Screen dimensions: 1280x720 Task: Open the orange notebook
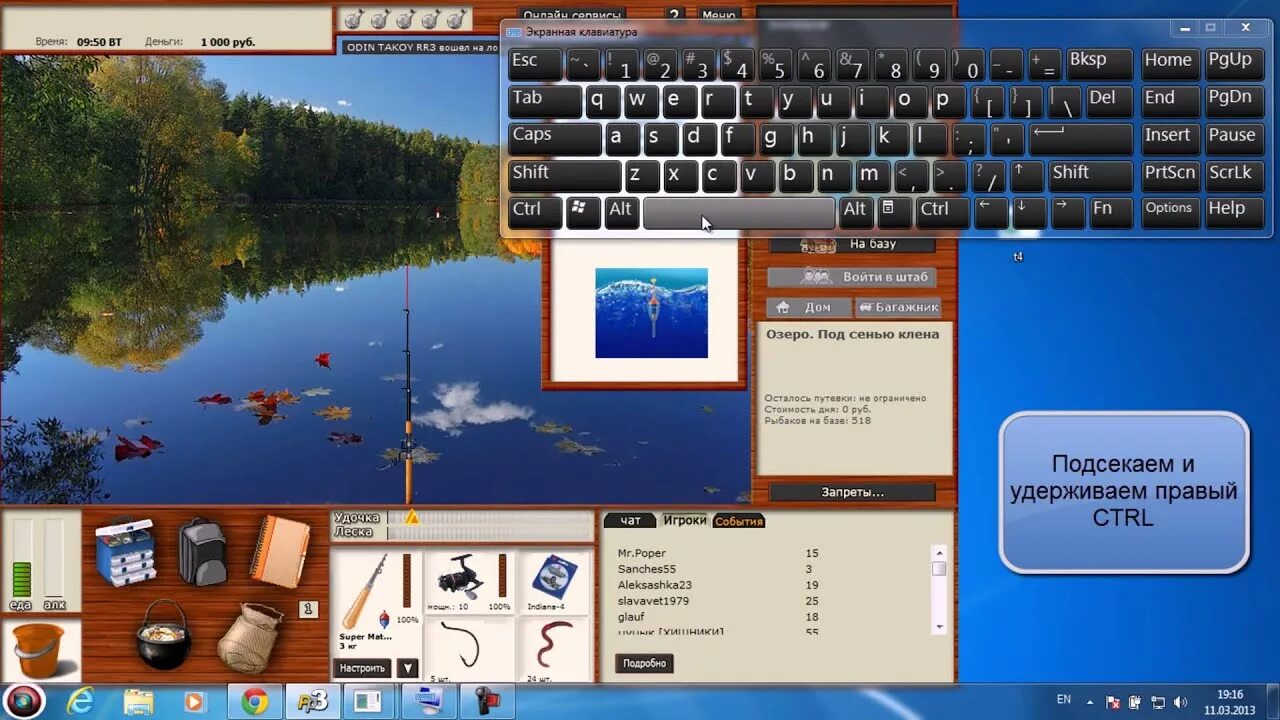(279, 550)
